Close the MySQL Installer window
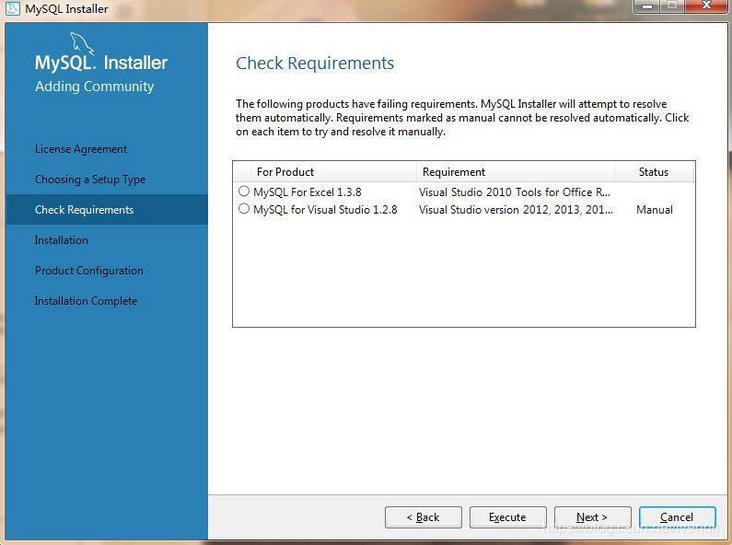The height and width of the screenshot is (545, 732). click(x=707, y=6)
